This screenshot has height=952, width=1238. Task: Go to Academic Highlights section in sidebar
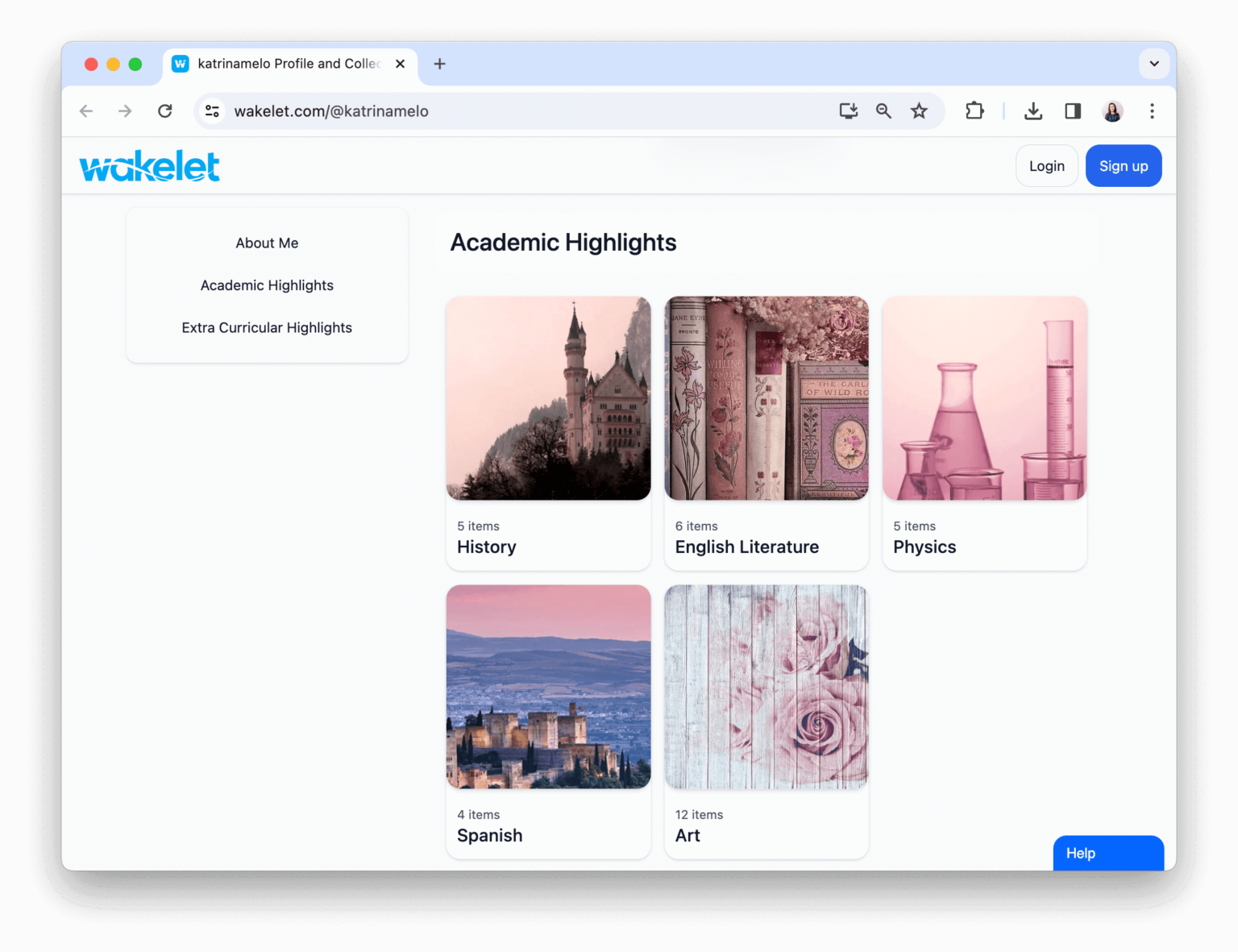267,285
